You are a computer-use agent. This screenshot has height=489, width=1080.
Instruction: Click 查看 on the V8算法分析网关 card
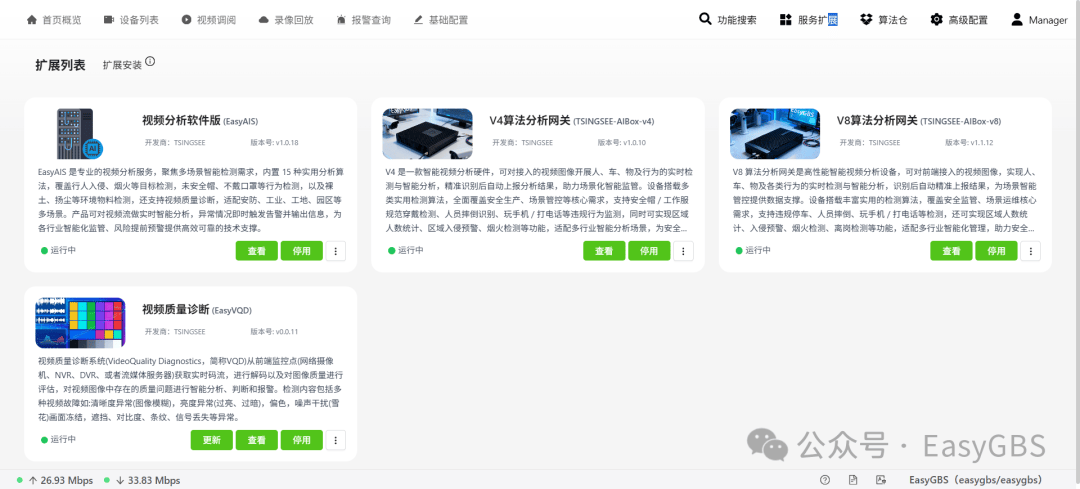point(951,251)
